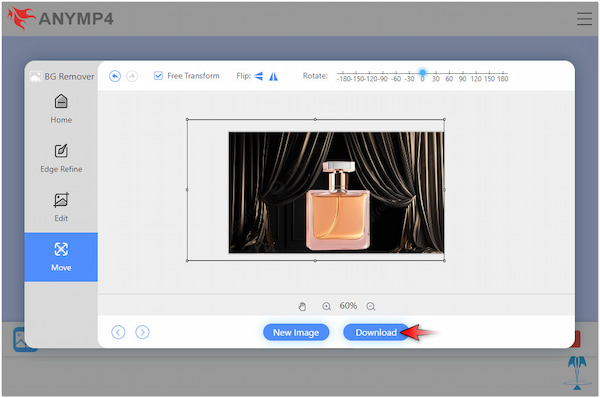Click the previous step chevron
The image size is (600, 398).
coord(118,332)
